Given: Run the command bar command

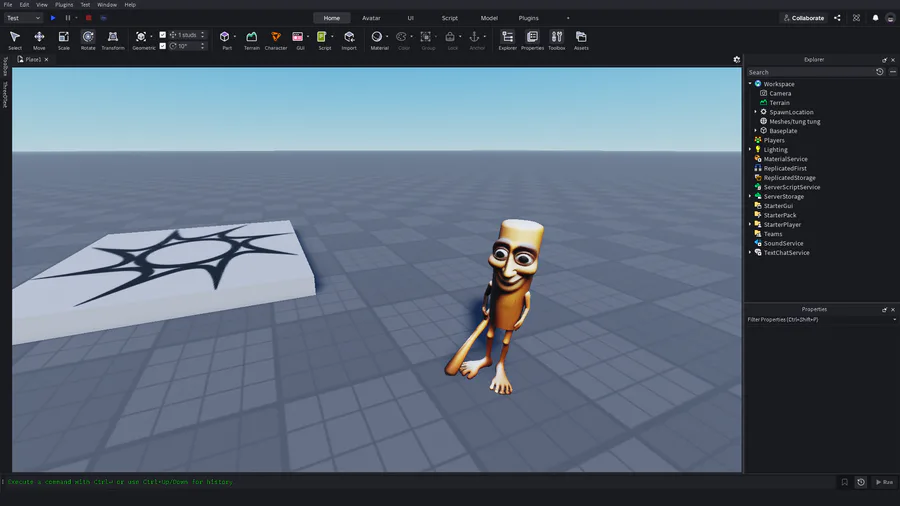Looking at the screenshot, I should 885,482.
